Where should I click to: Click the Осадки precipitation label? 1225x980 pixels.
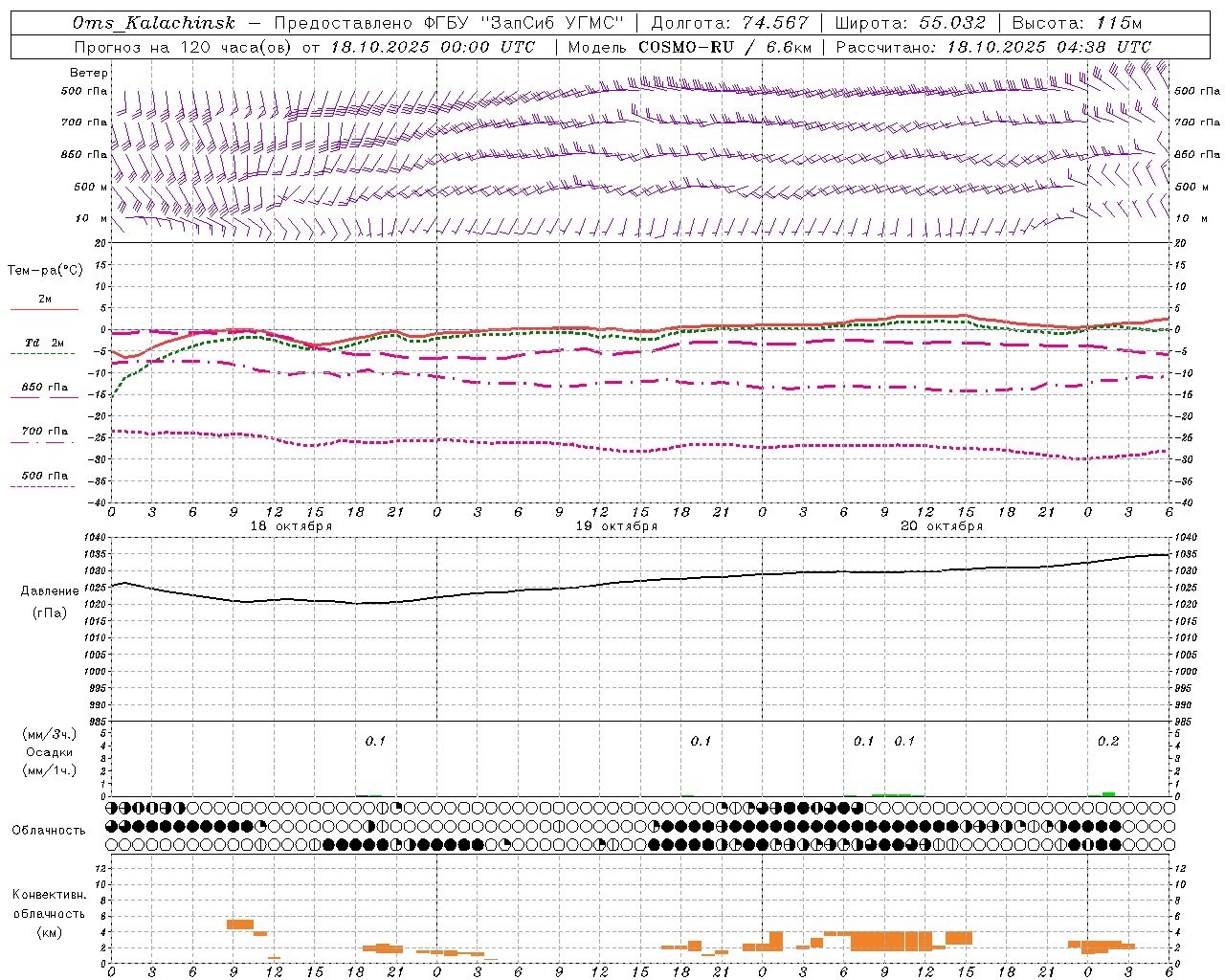(49, 752)
